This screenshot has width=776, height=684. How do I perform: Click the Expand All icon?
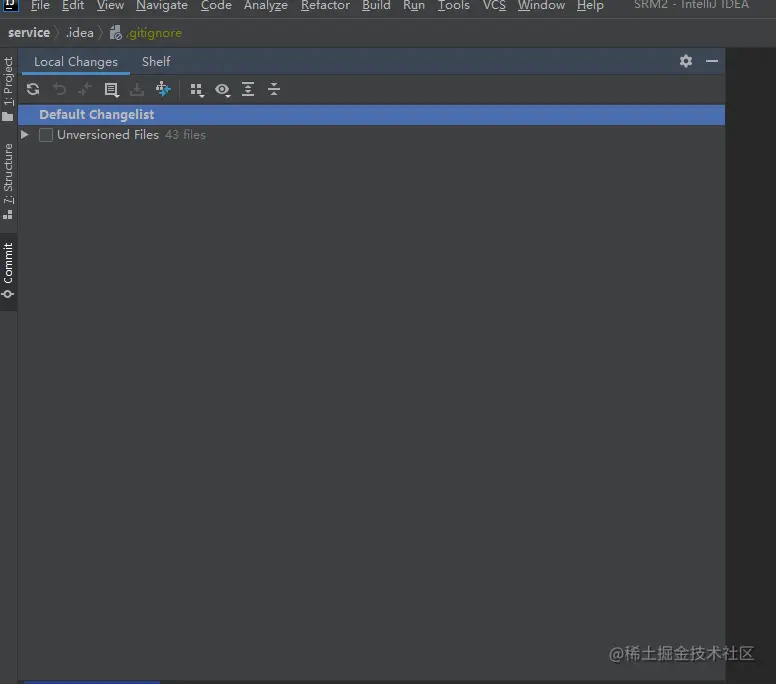[x=248, y=90]
